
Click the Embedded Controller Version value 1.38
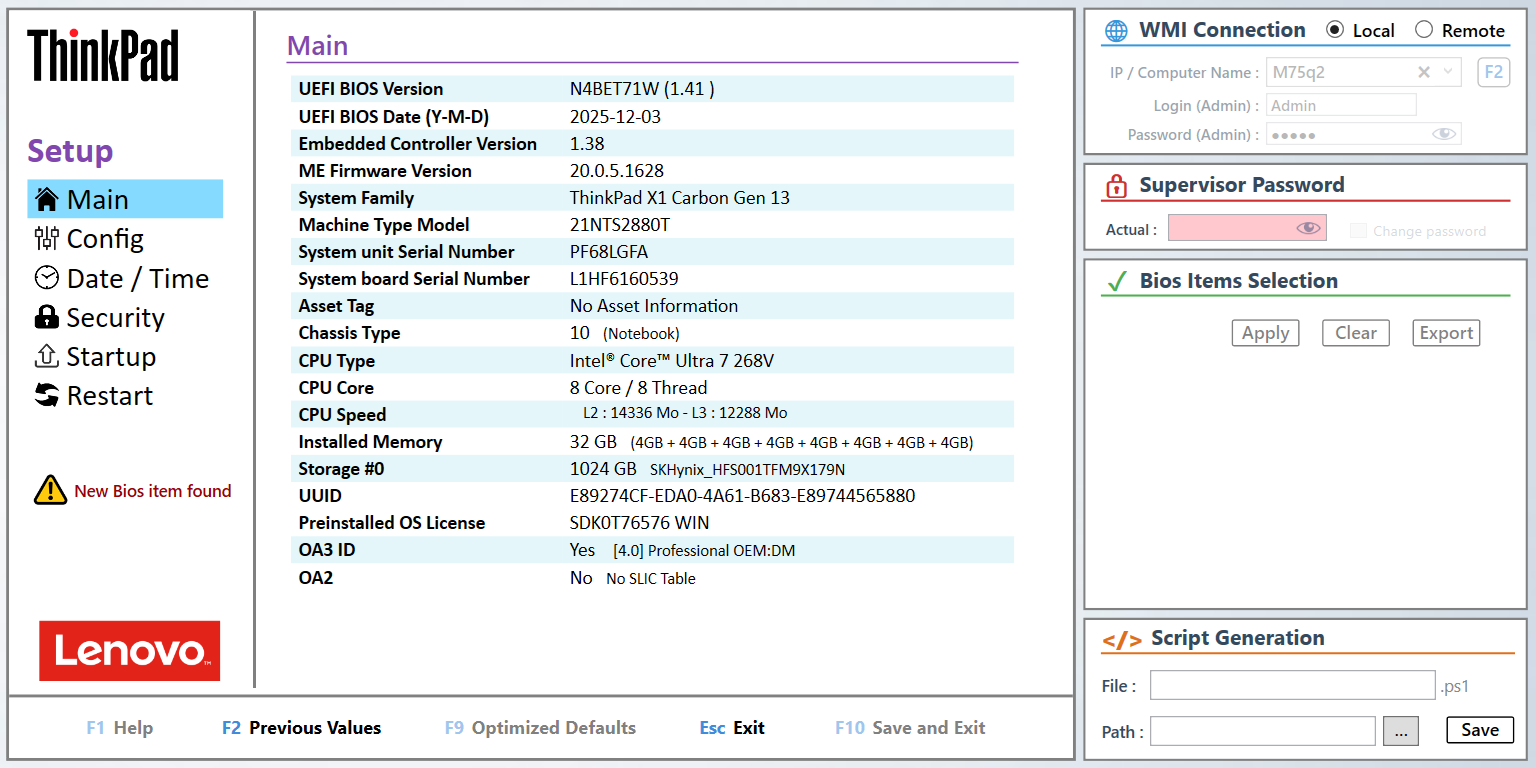click(x=587, y=144)
